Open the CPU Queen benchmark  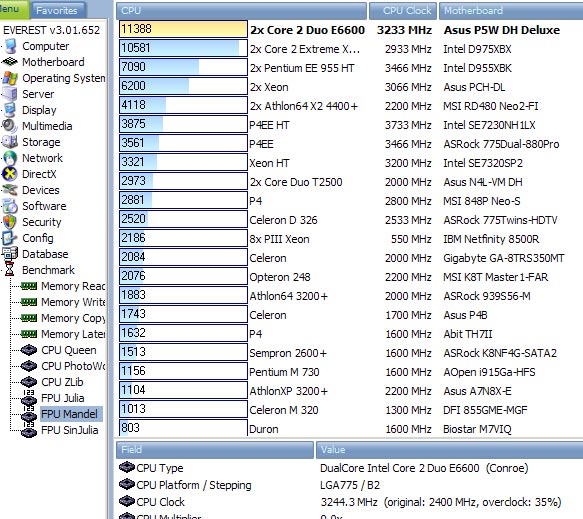[68, 350]
